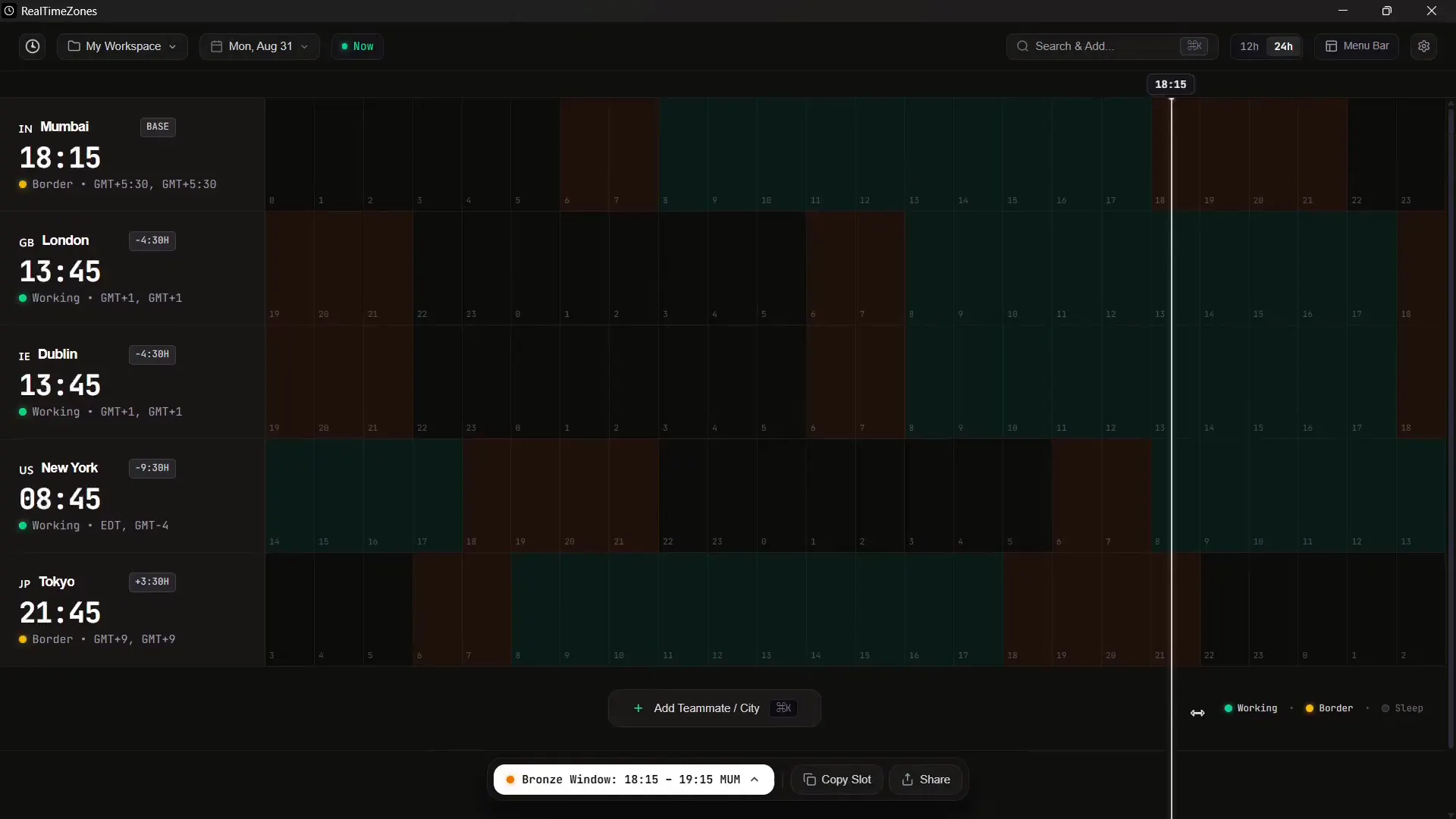The width and height of the screenshot is (1456, 819).
Task: Click the copy icon on Copy Slot
Action: [809, 780]
